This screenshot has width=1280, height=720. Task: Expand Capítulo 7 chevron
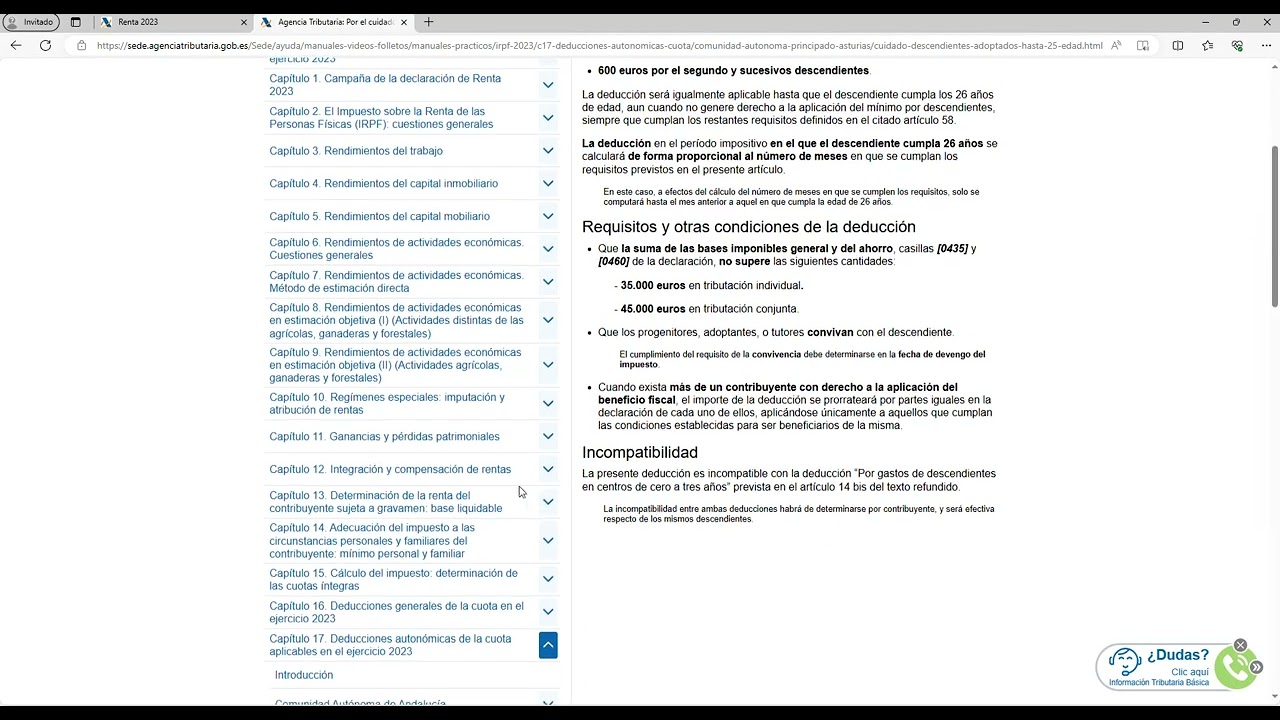[x=548, y=282]
